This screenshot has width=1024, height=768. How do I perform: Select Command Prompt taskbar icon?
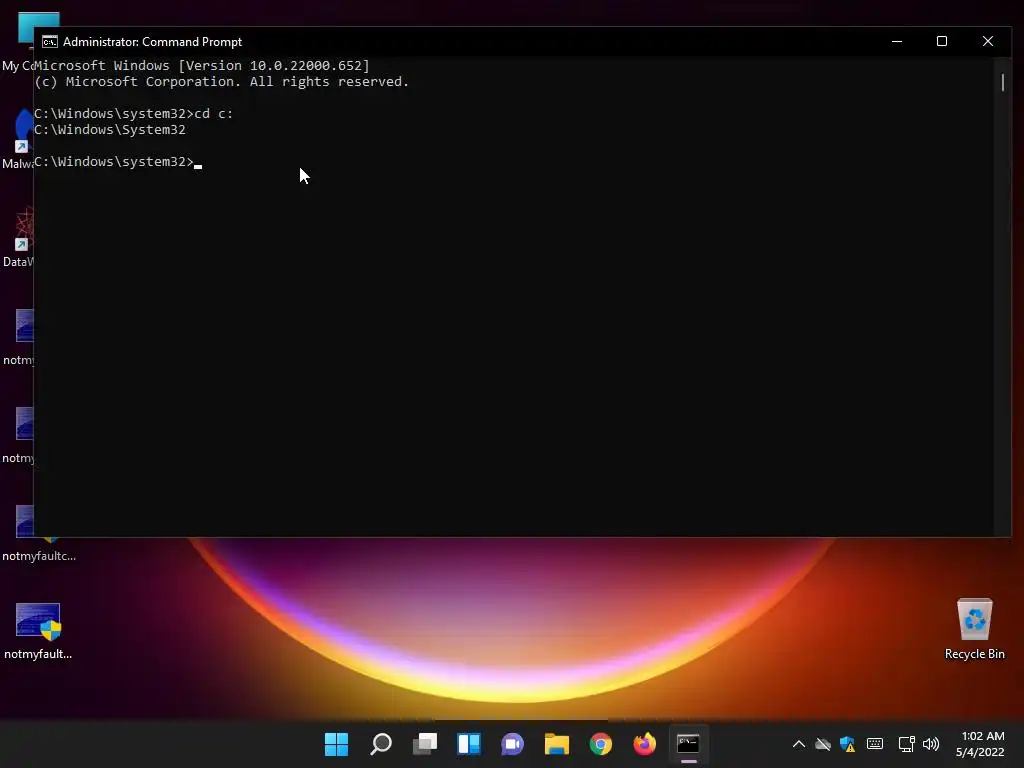(x=688, y=744)
